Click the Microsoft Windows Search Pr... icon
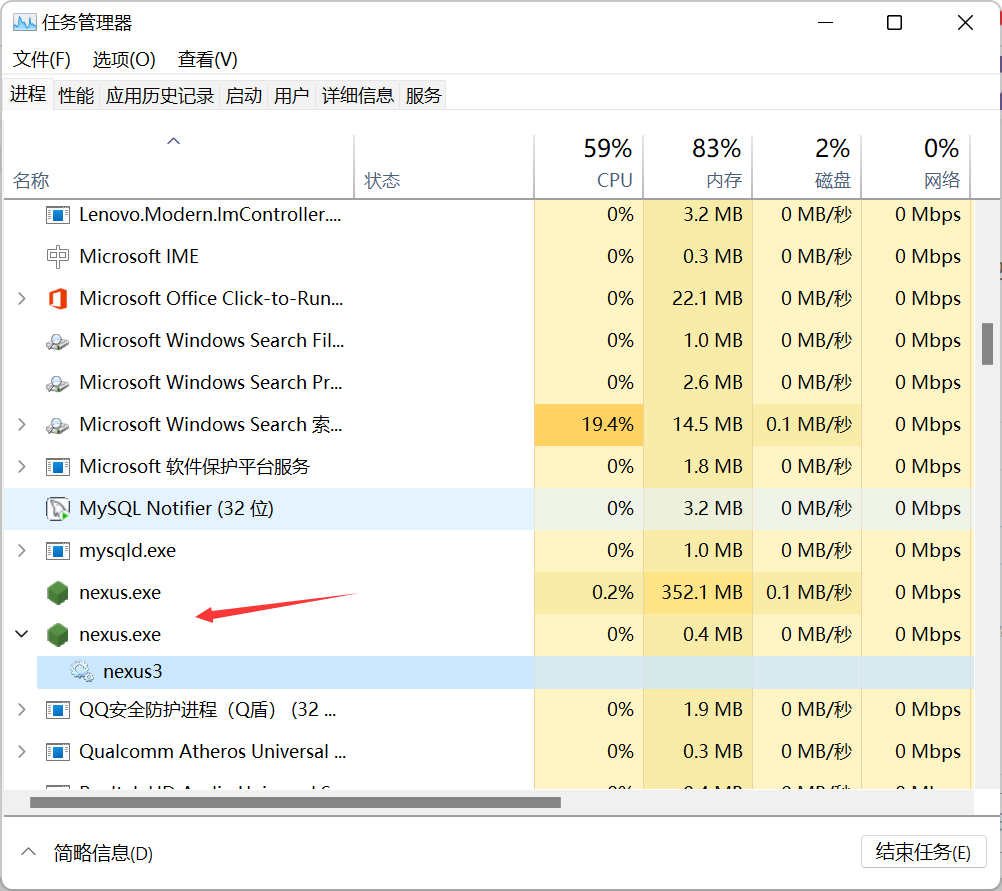 58,383
